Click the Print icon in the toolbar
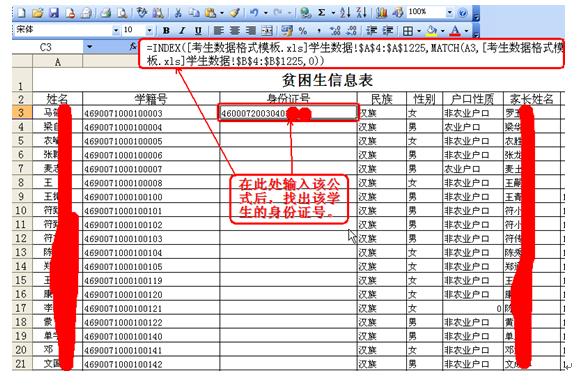The image size is (582, 385). pos(106,14)
